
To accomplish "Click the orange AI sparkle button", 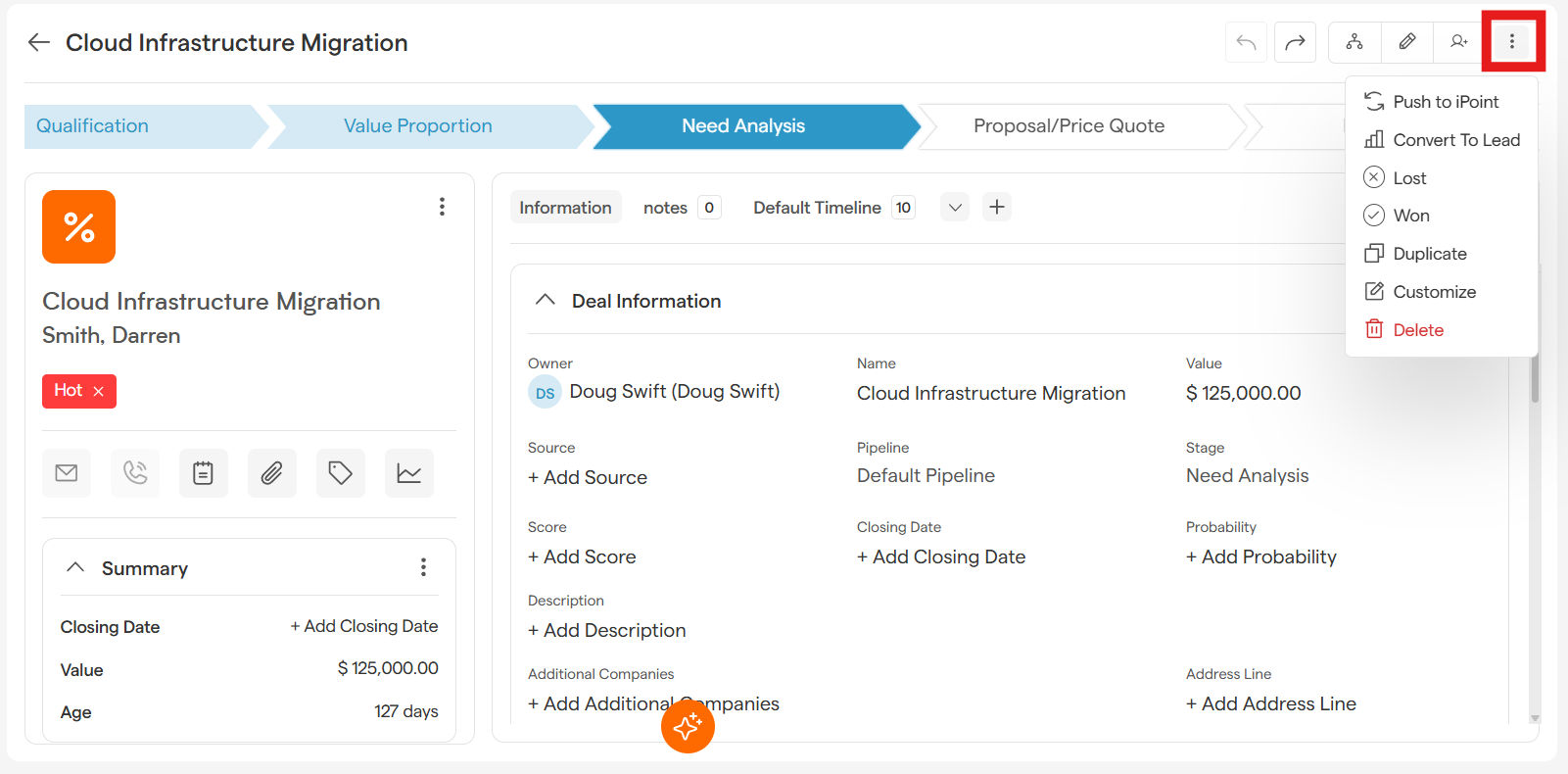I will click(688, 726).
